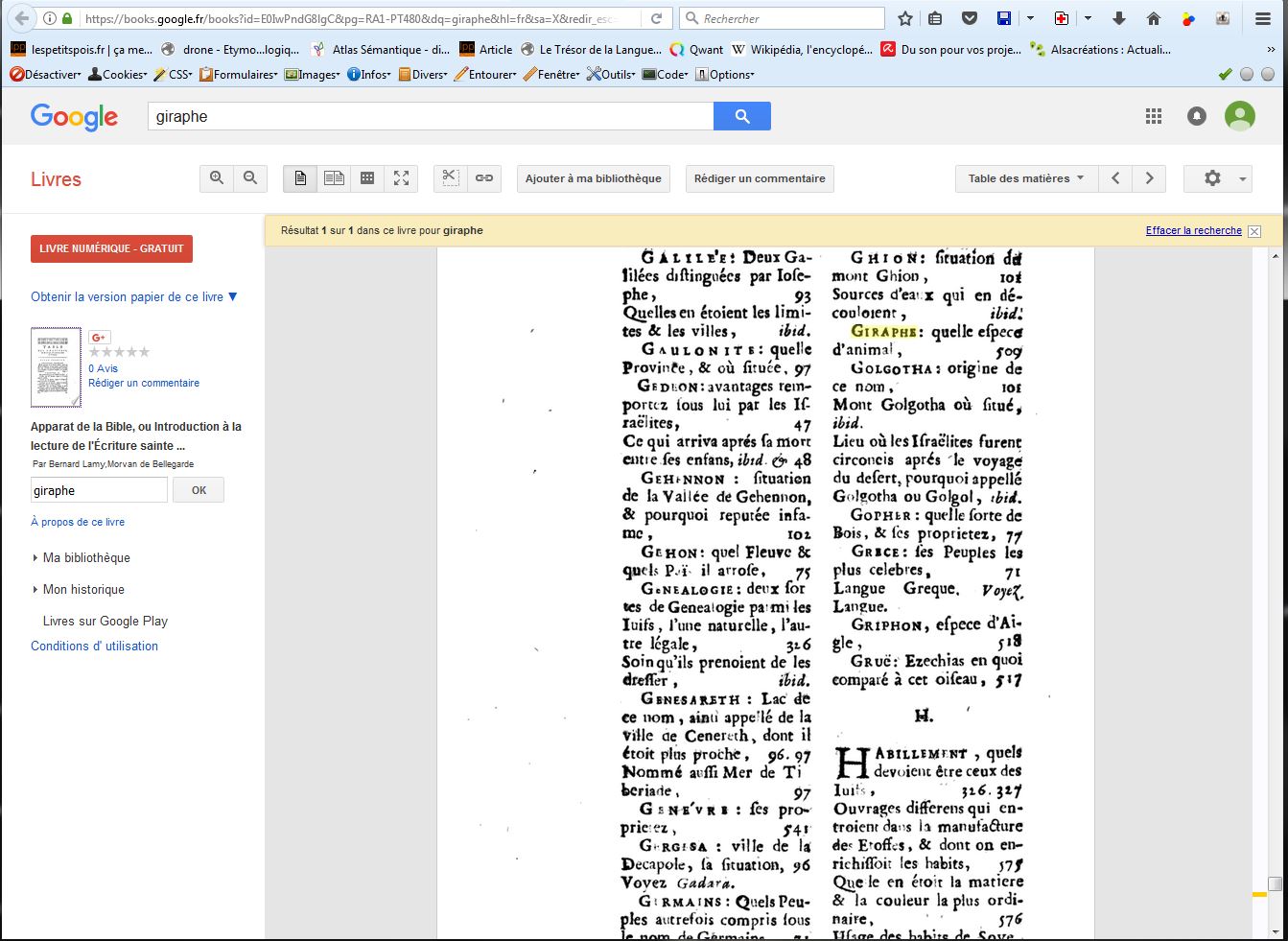Switch to two-page view

click(334, 178)
